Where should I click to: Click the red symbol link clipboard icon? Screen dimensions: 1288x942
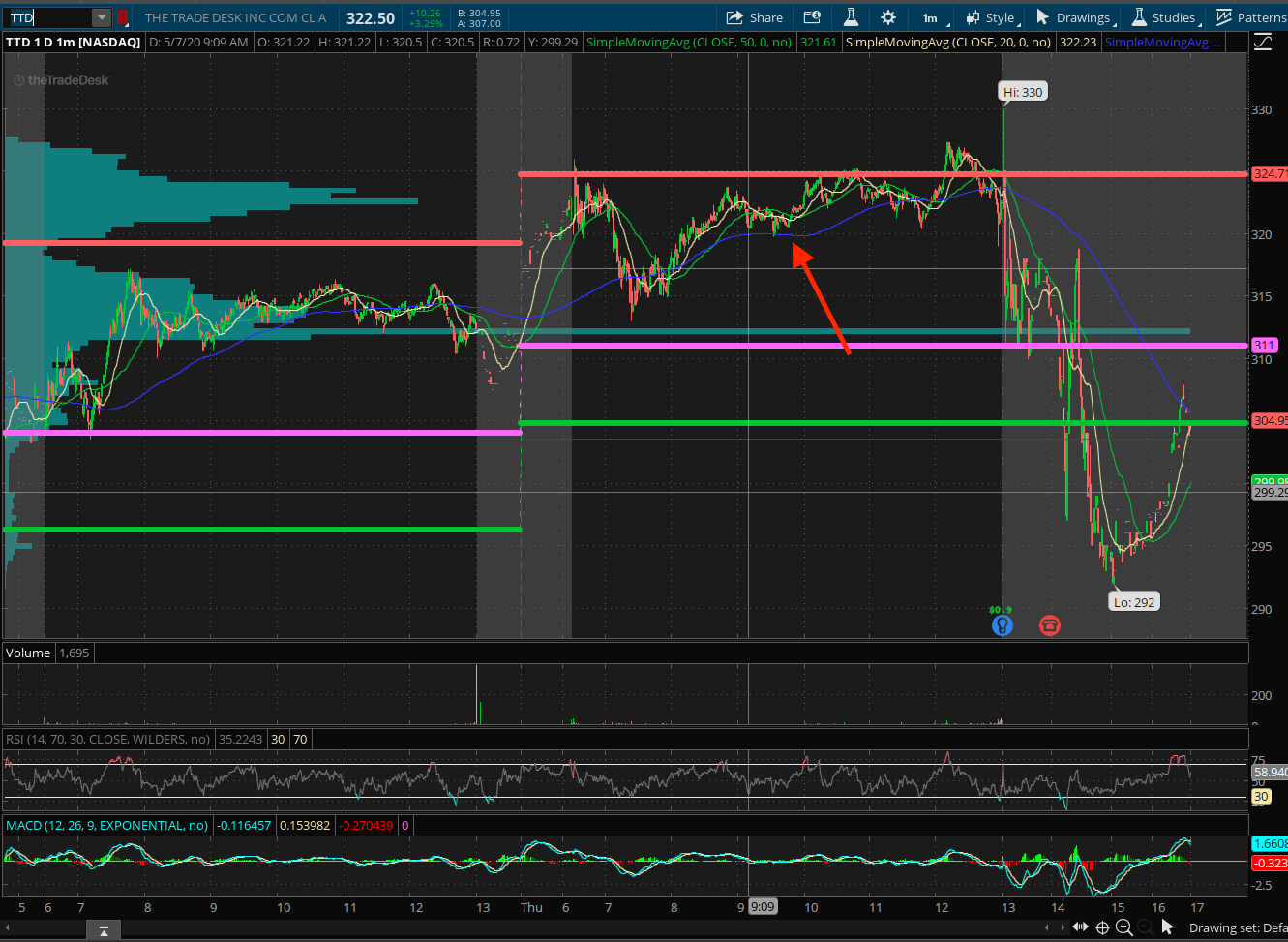point(123,17)
